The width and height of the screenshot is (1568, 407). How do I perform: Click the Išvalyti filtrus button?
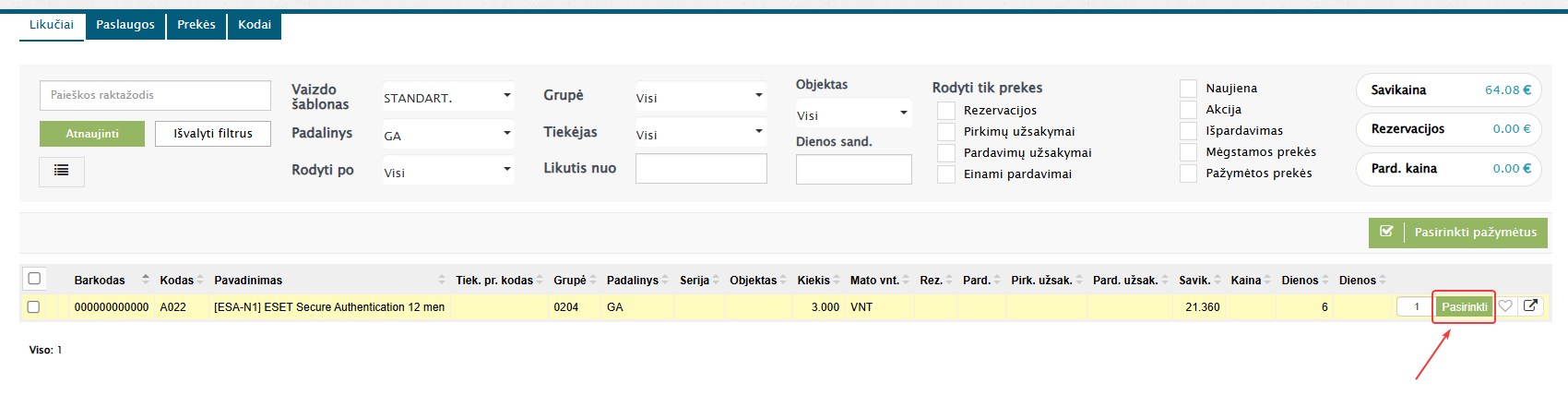(x=212, y=134)
